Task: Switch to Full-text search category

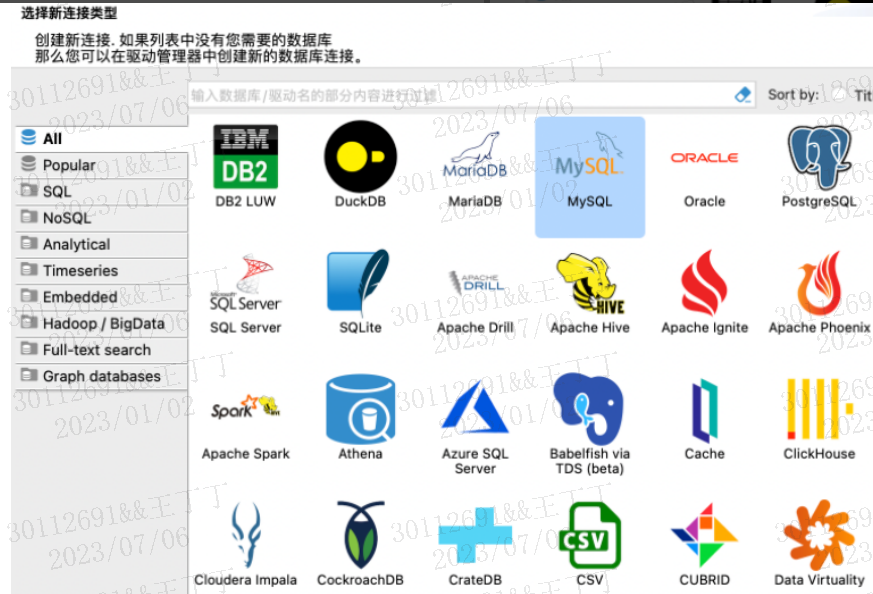Action: click(x=101, y=350)
